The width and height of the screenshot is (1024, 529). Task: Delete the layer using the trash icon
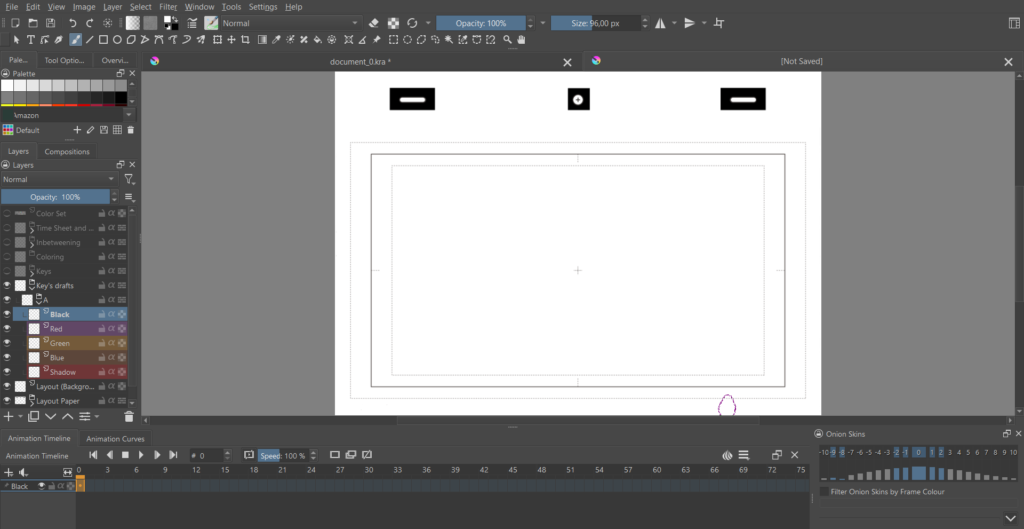click(x=128, y=416)
